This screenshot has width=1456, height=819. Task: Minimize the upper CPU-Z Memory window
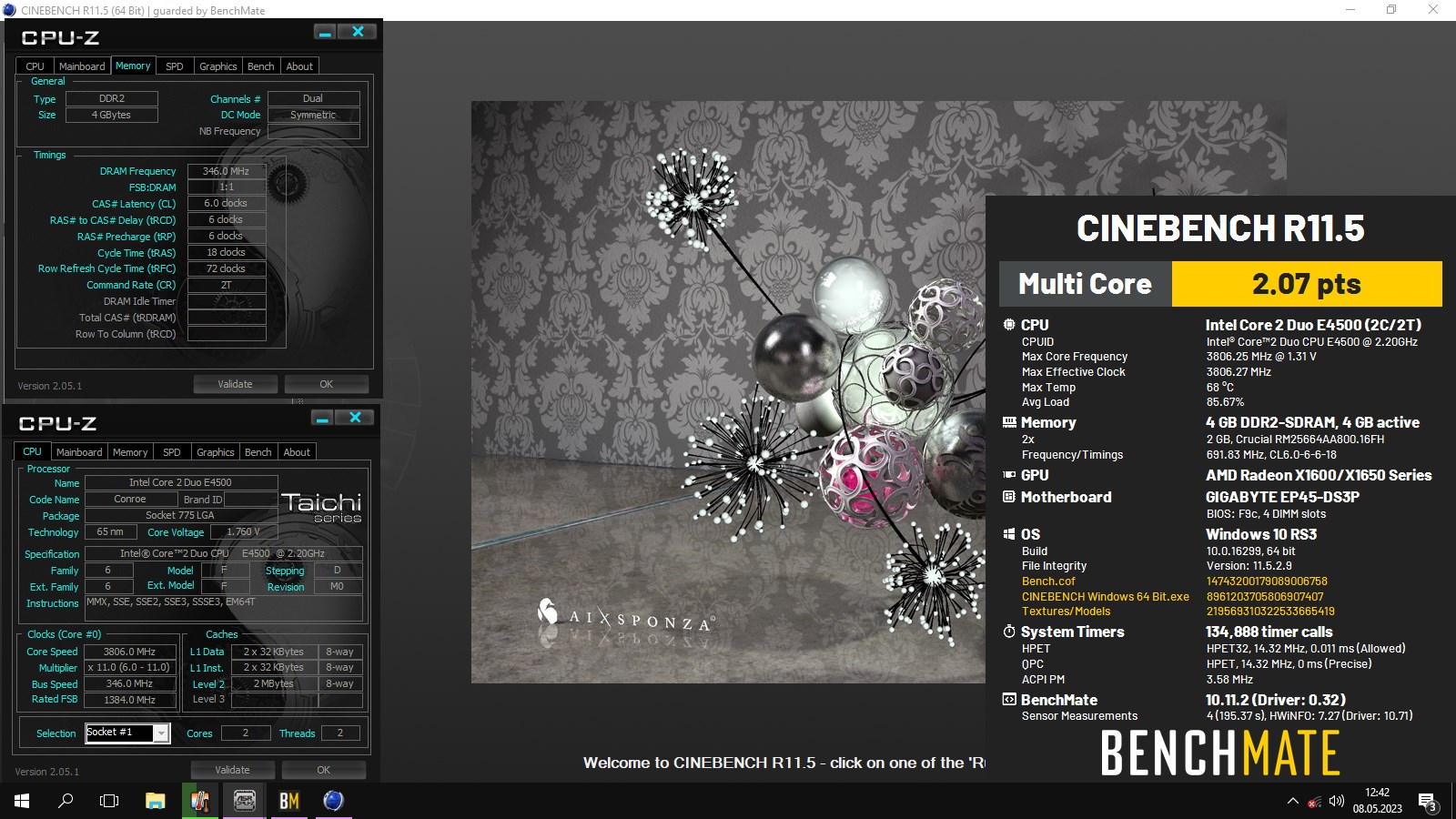(325, 32)
